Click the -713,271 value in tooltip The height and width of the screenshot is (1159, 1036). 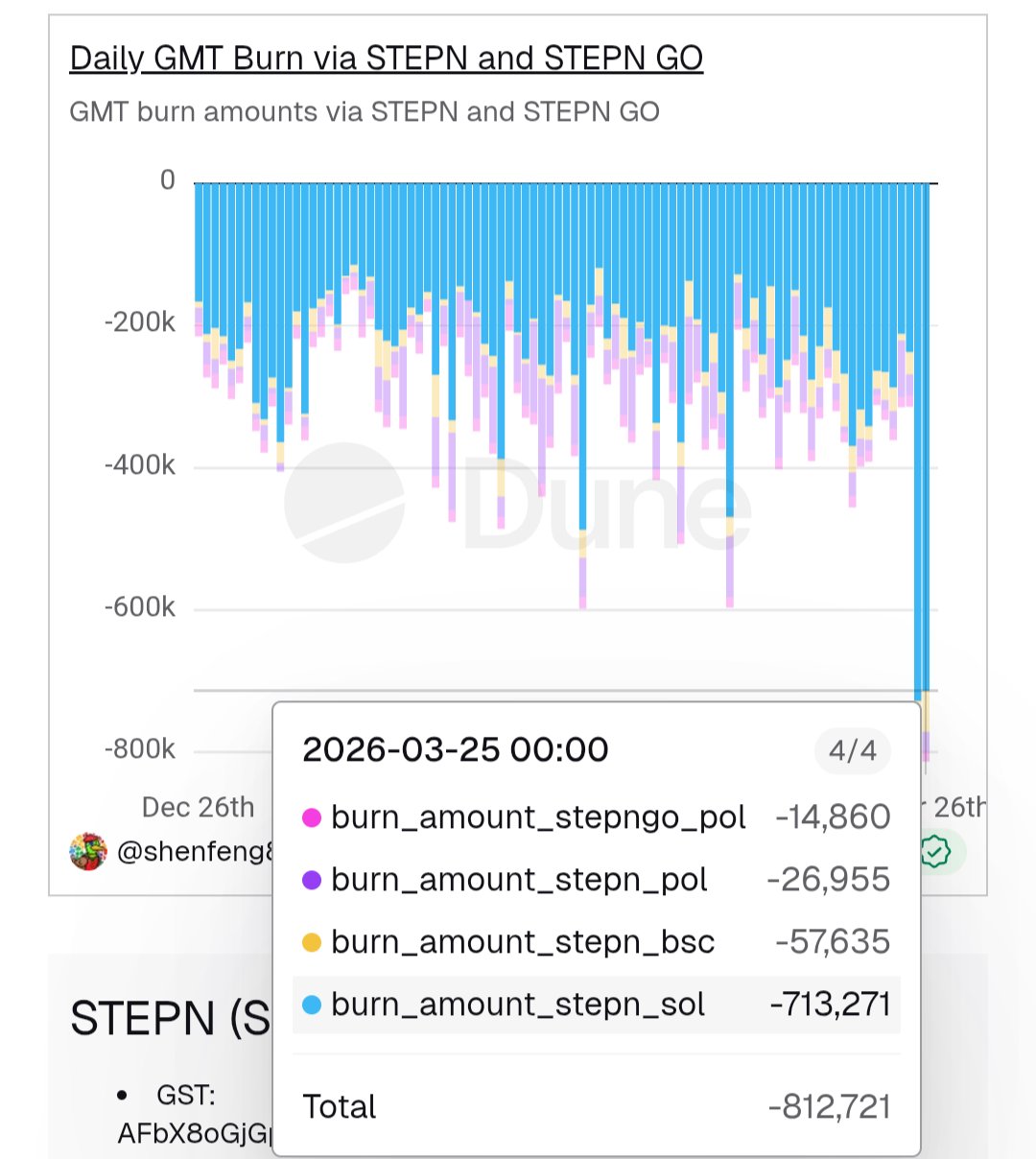[830, 1005]
